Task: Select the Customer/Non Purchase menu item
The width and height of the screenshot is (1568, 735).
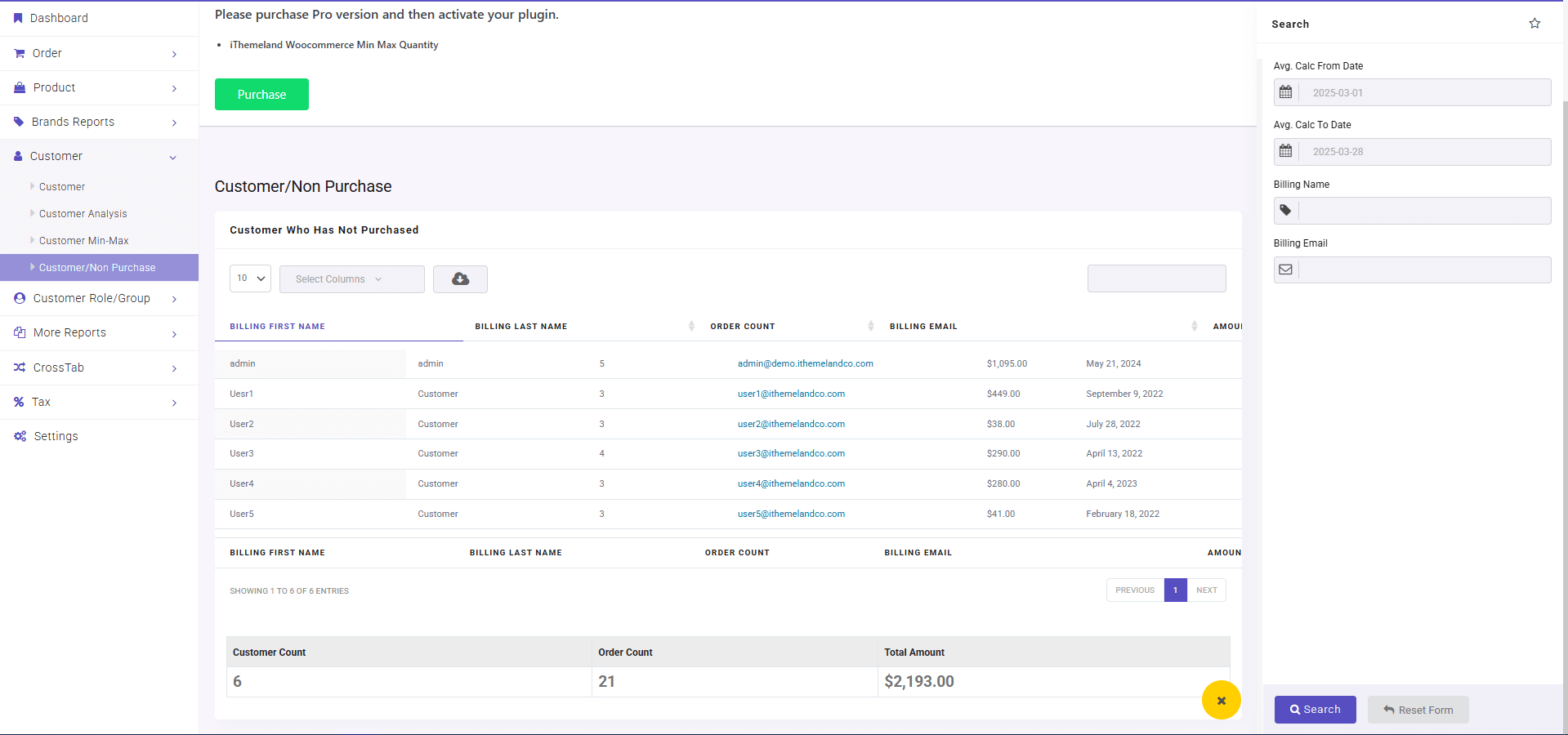Action: pyautogui.click(x=99, y=268)
